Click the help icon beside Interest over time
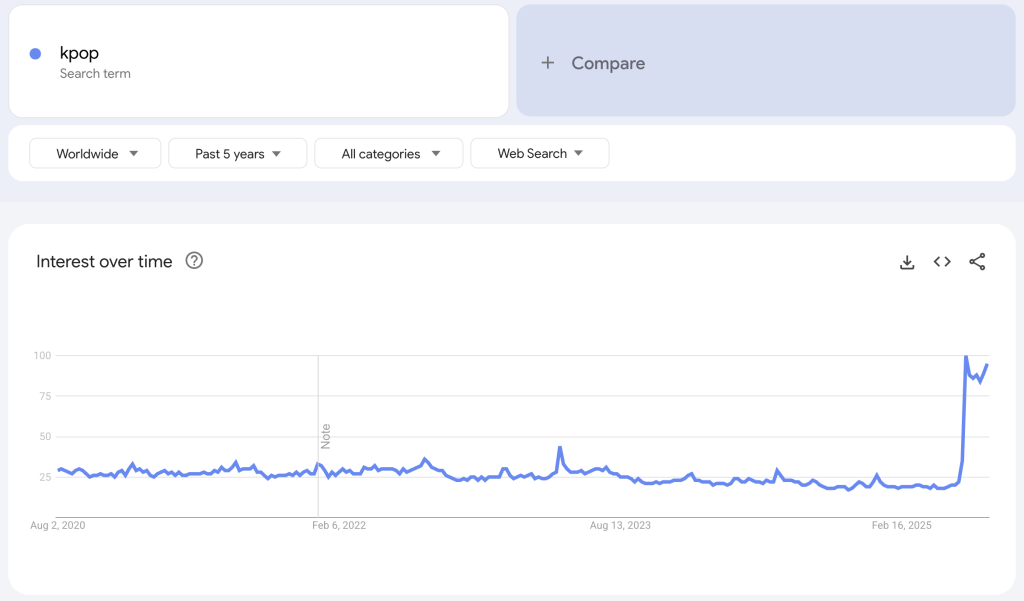 [x=195, y=260]
